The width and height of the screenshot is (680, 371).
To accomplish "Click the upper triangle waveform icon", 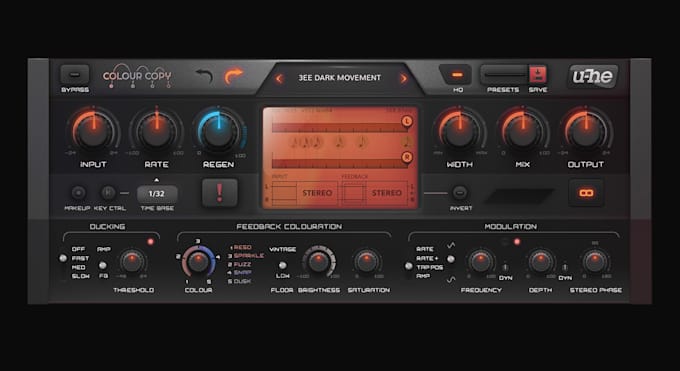I will coord(451,246).
